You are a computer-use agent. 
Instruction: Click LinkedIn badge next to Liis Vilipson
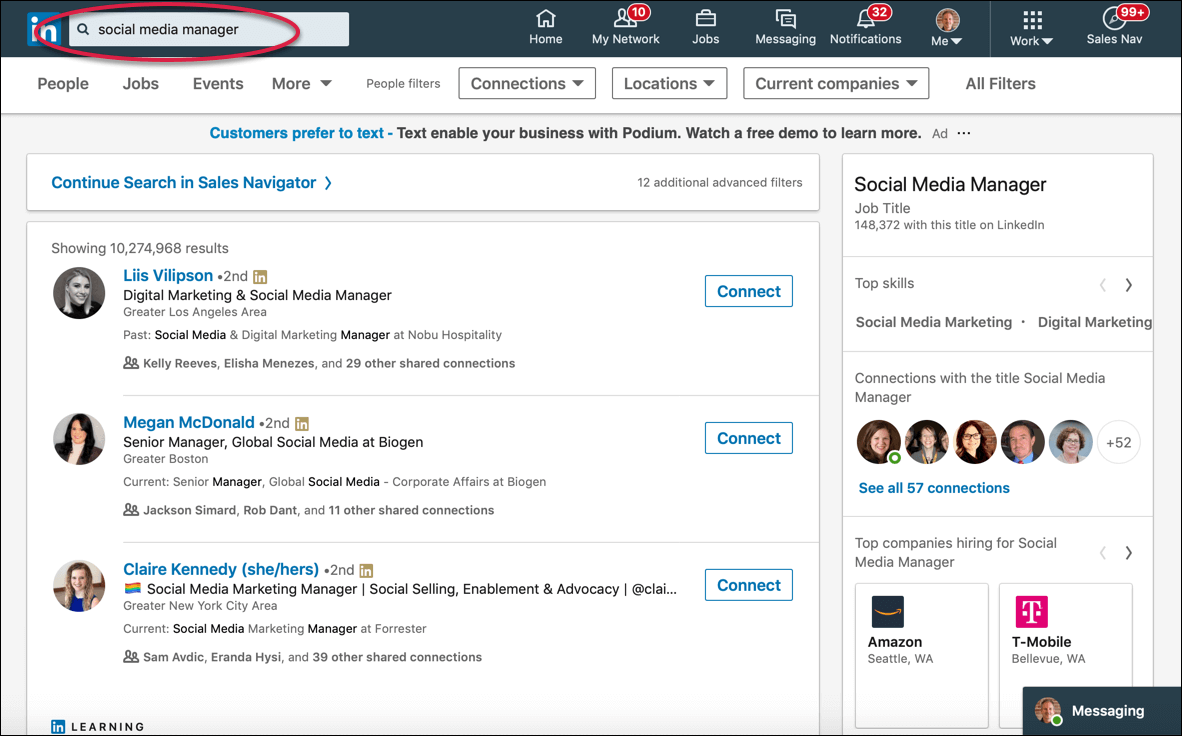(x=260, y=277)
